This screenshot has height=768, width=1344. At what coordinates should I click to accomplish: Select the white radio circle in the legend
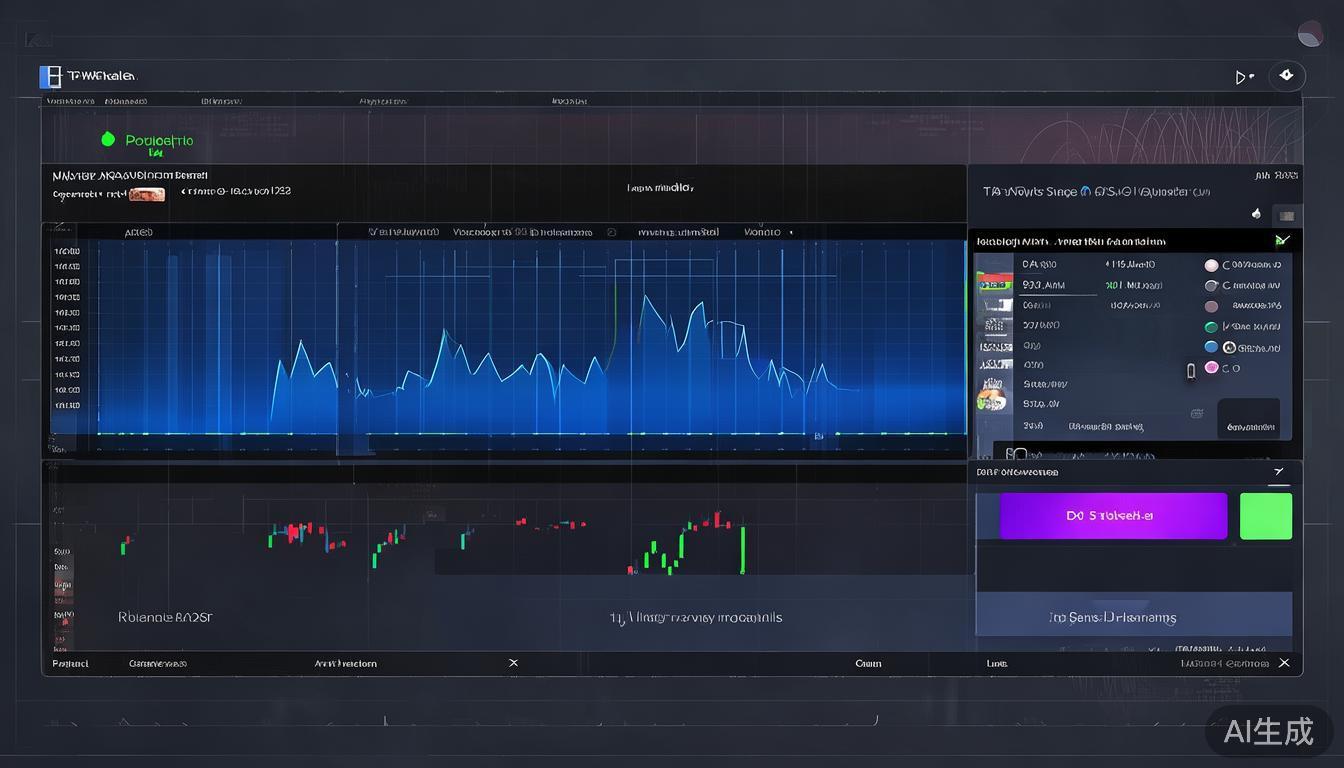point(1211,265)
